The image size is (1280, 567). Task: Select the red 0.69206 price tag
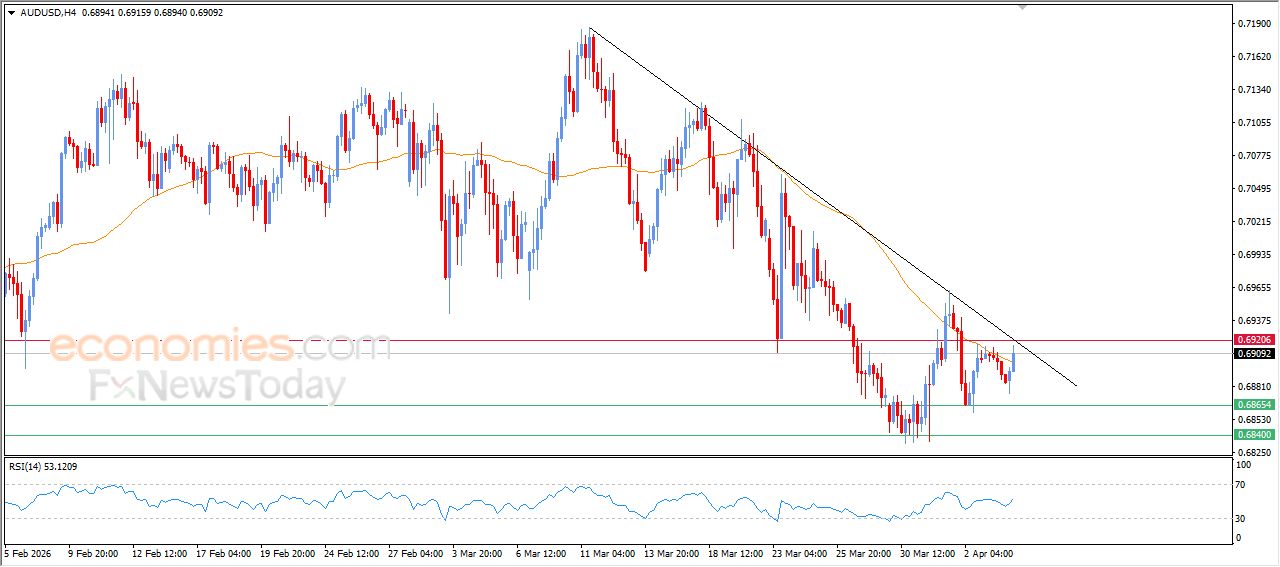click(1253, 340)
